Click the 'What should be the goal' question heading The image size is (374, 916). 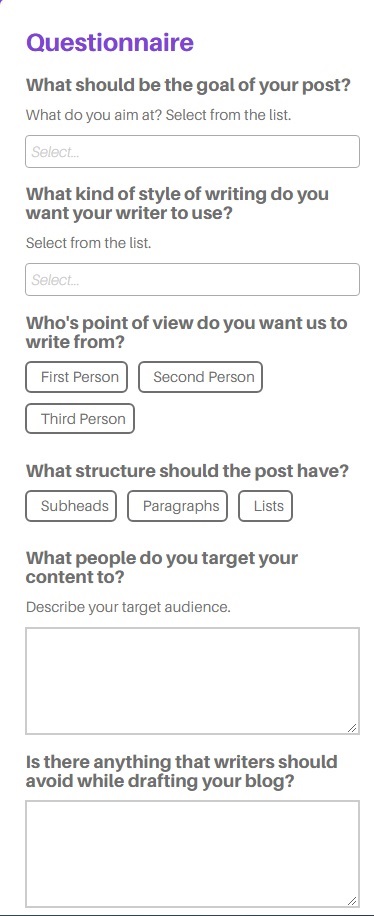pyautogui.click(x=188, y=85)
